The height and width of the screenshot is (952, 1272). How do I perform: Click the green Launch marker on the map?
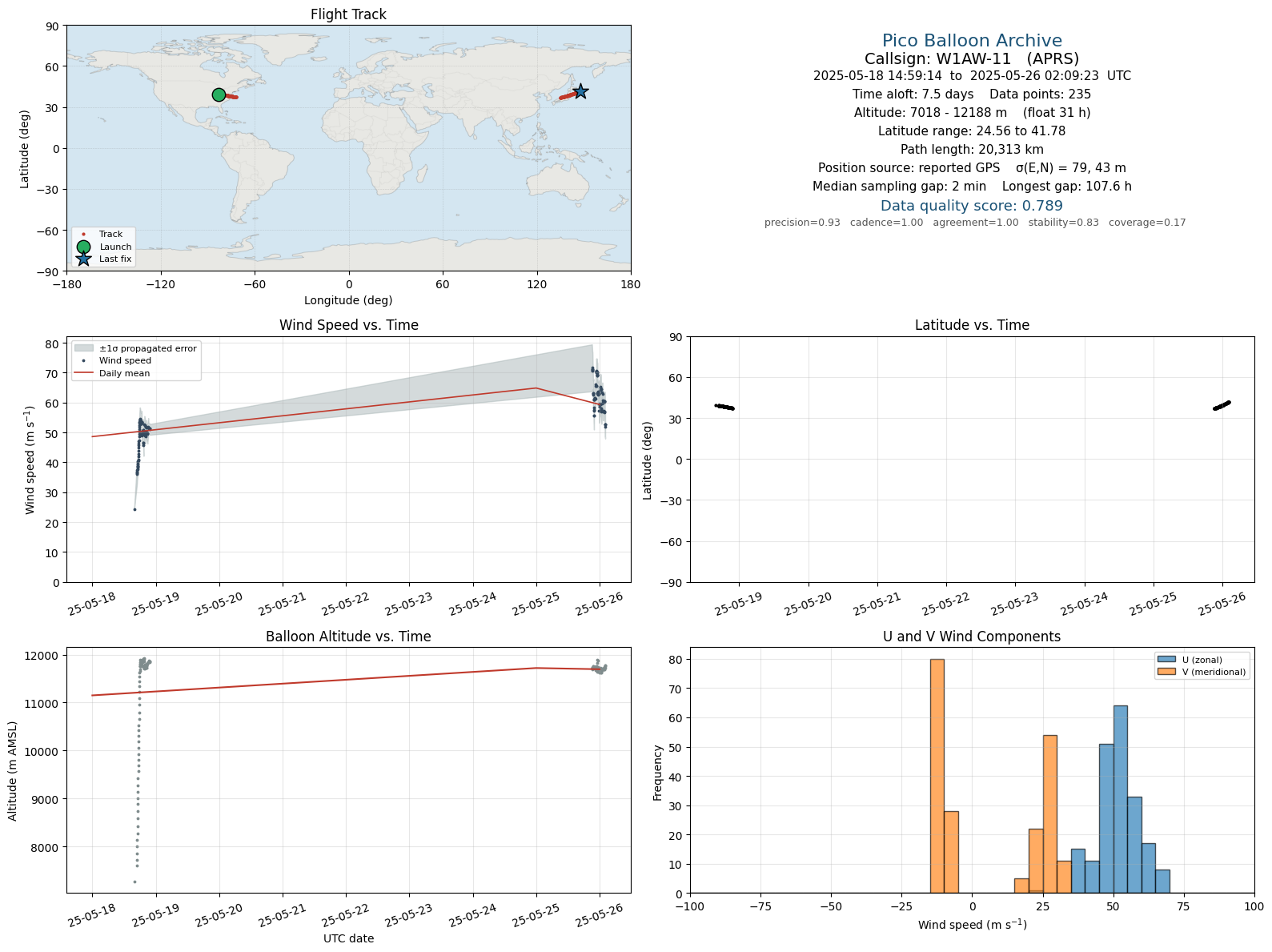tap(219, 94)
